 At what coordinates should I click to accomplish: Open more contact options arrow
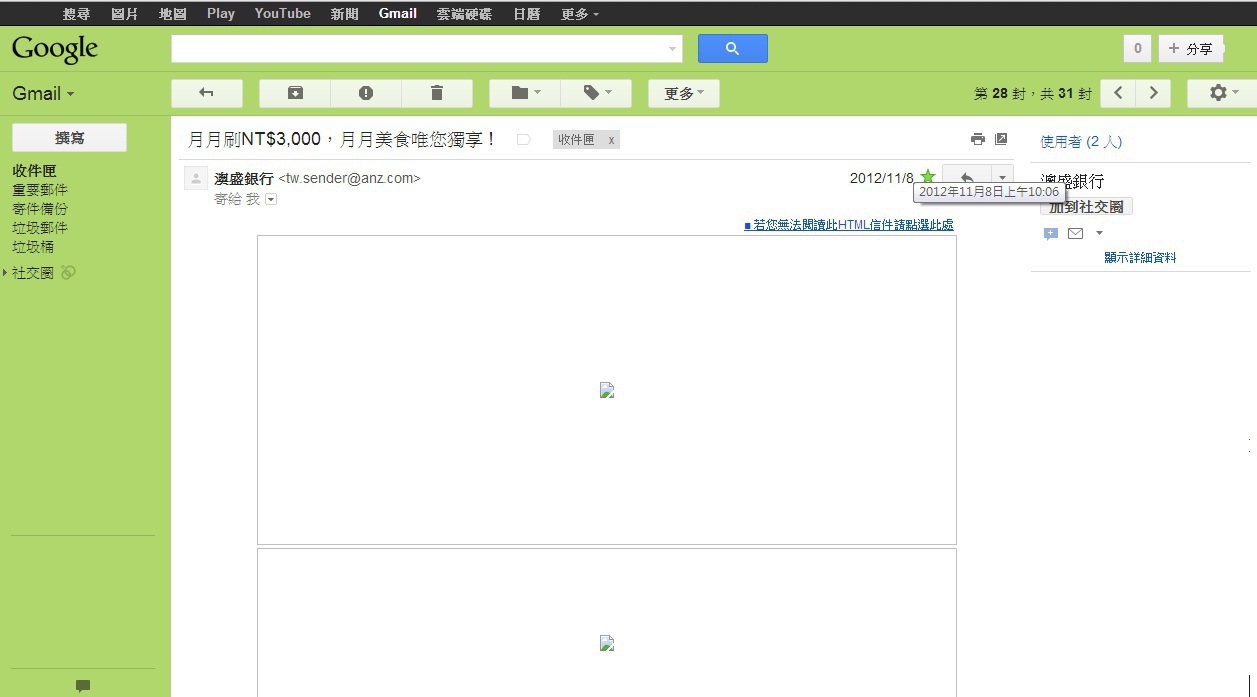(x=1099, y=234)
